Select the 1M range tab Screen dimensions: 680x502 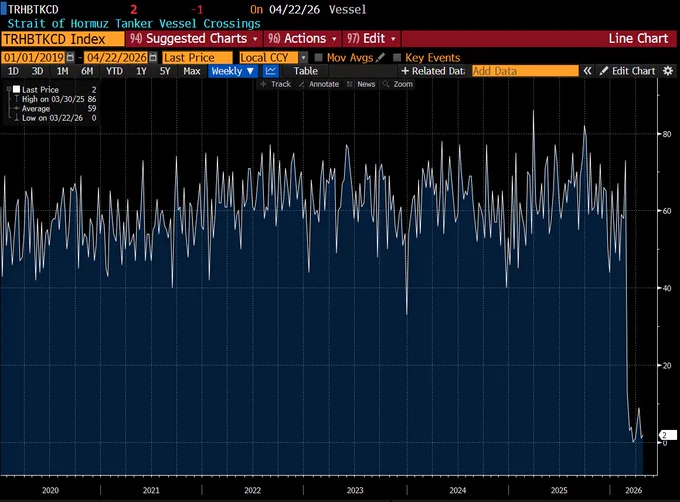pyautogui.click(x=62, y=71)
